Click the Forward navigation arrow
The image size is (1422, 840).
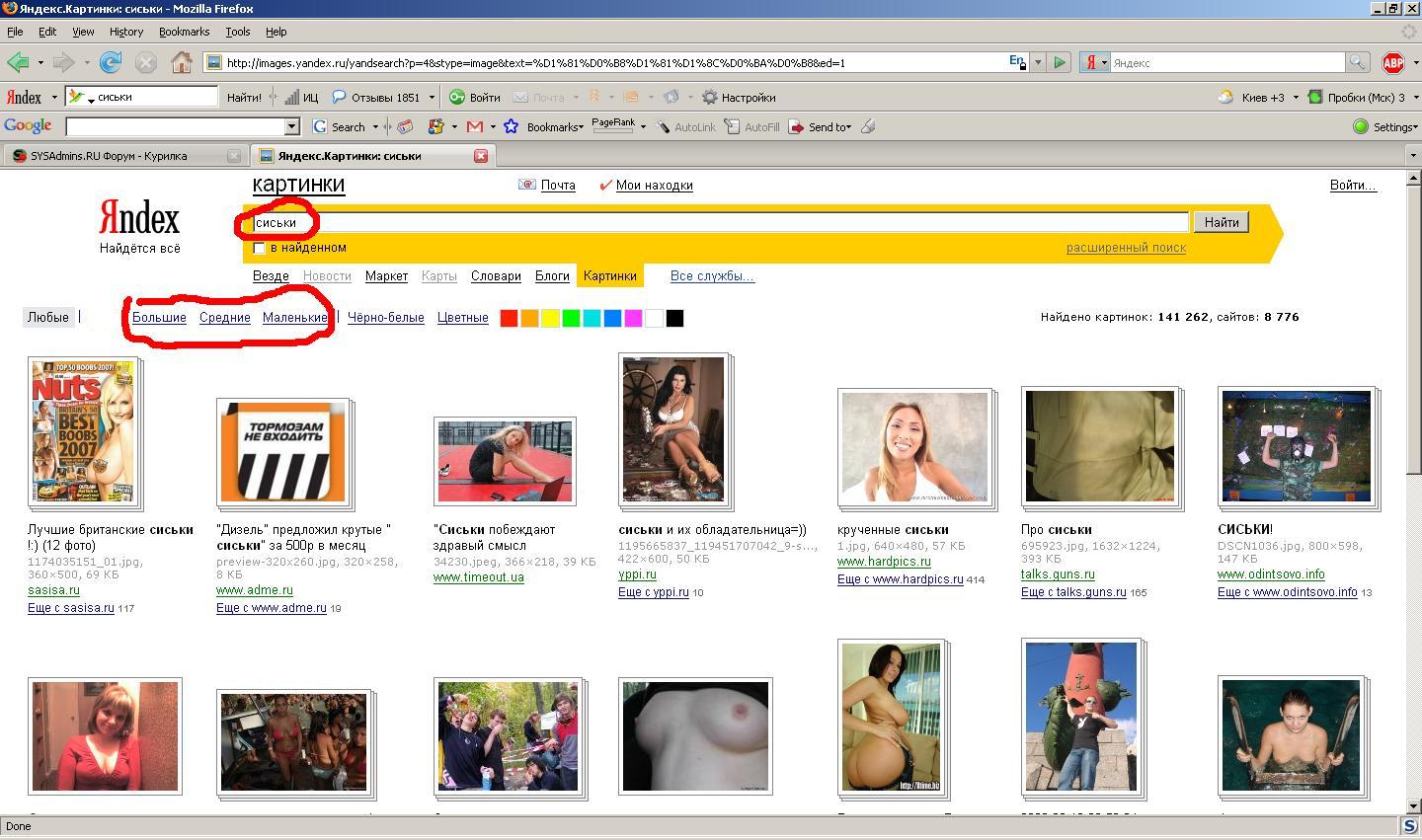coord(64,62)
